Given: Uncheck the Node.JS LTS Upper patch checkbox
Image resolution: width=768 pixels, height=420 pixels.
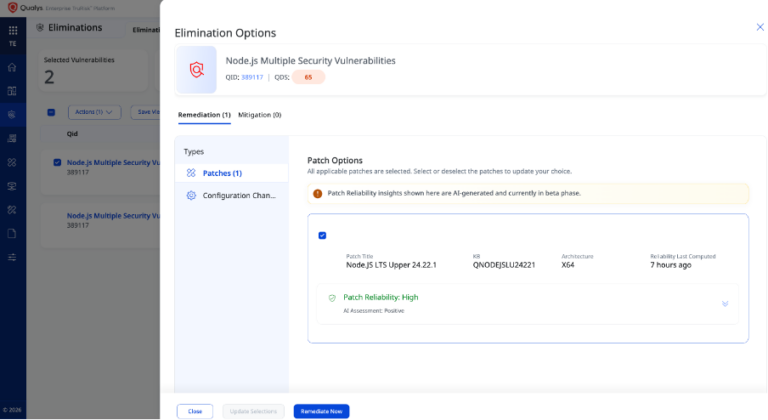Looking at the screenshot, I should pyautogui.click(x=322, y=236).
